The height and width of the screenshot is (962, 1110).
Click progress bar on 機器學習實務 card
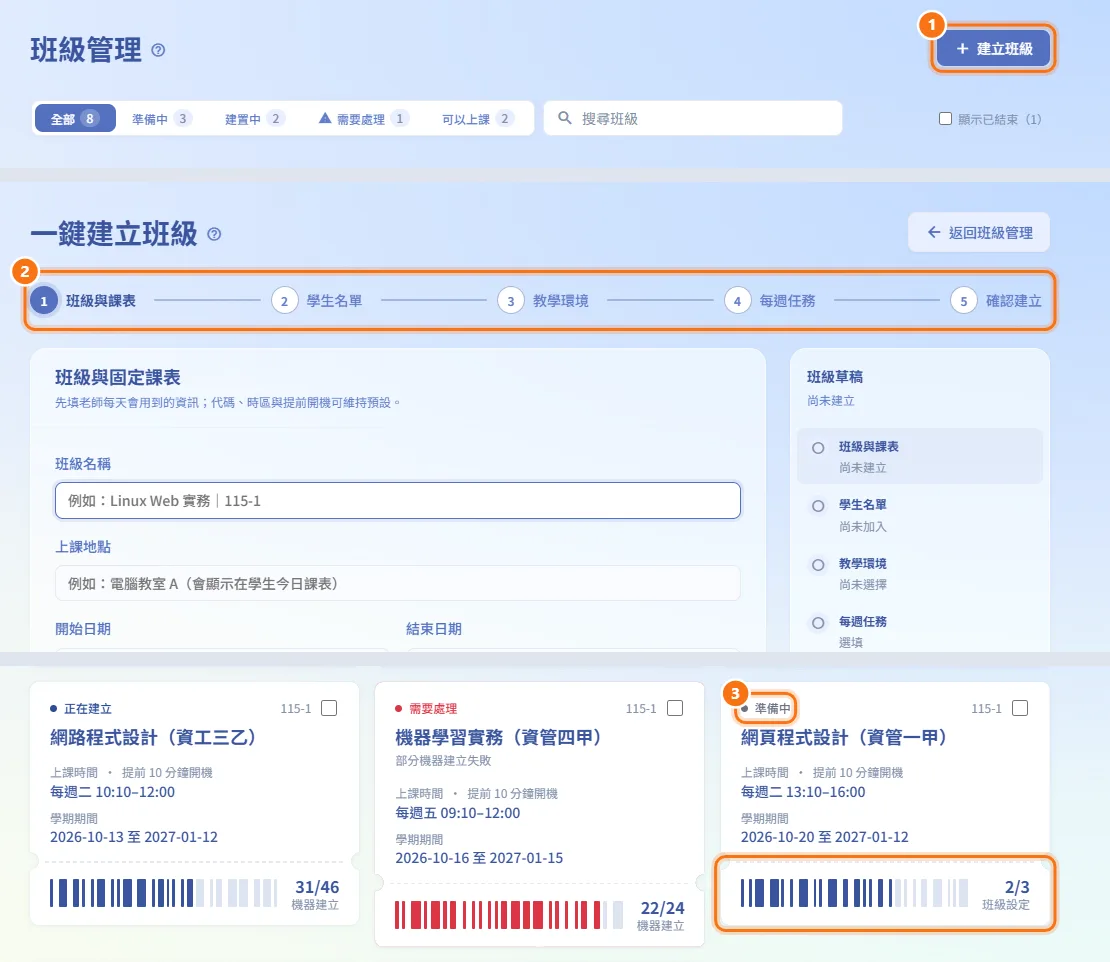[x=508, y=915]
